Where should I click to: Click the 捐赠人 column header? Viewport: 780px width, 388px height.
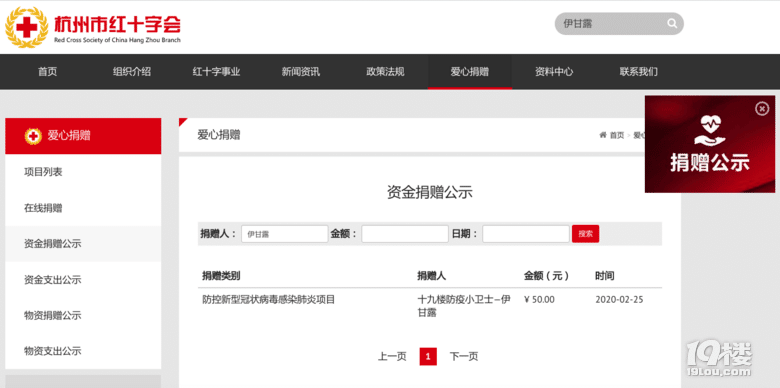(x=431, y=276)
